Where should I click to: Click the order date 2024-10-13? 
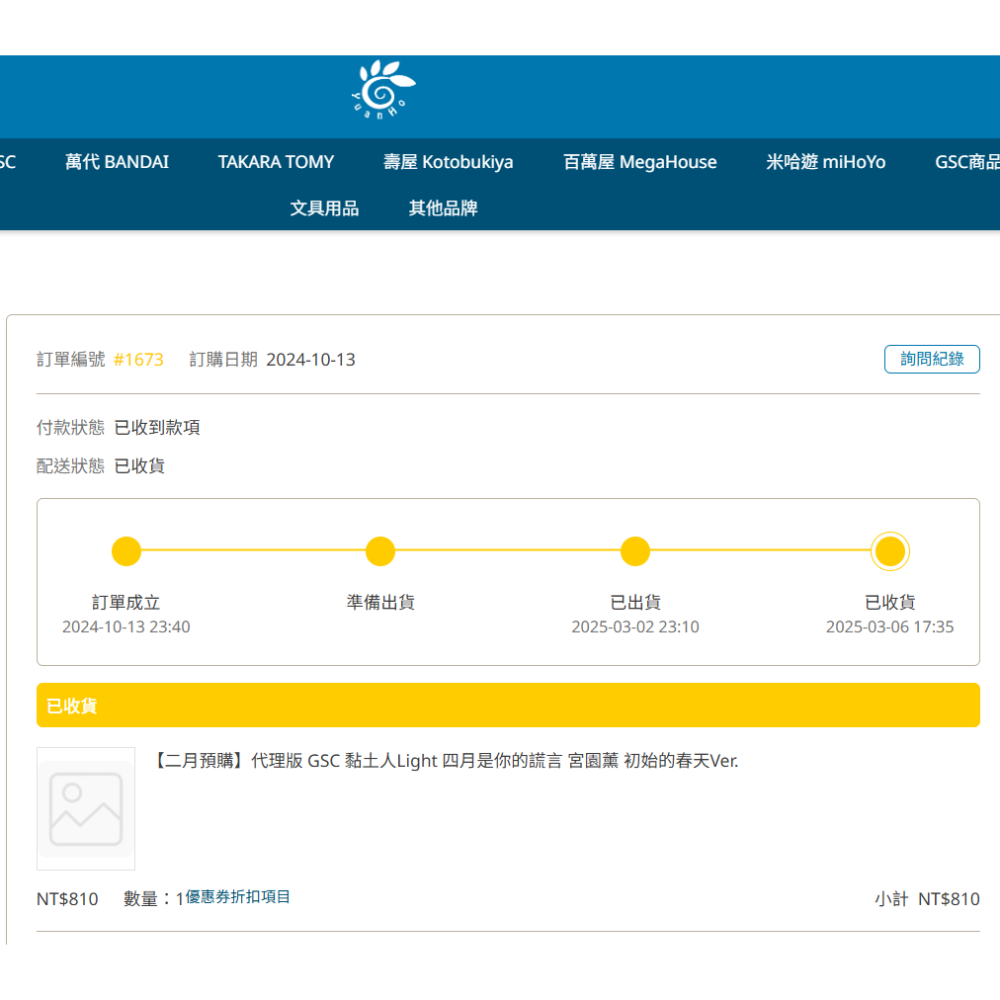tap(311, 360)
